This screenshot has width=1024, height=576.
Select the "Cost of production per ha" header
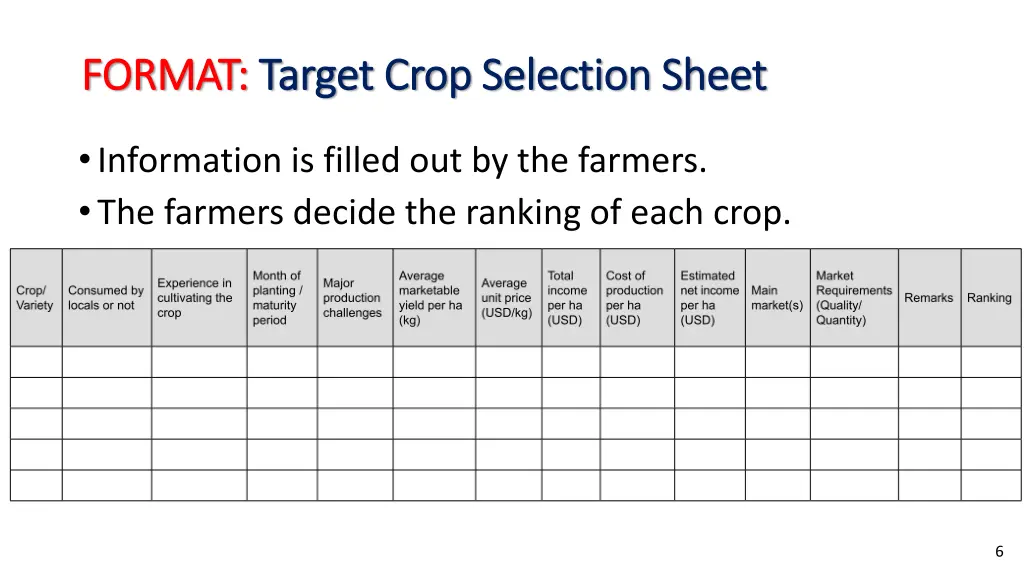[634, 298]
